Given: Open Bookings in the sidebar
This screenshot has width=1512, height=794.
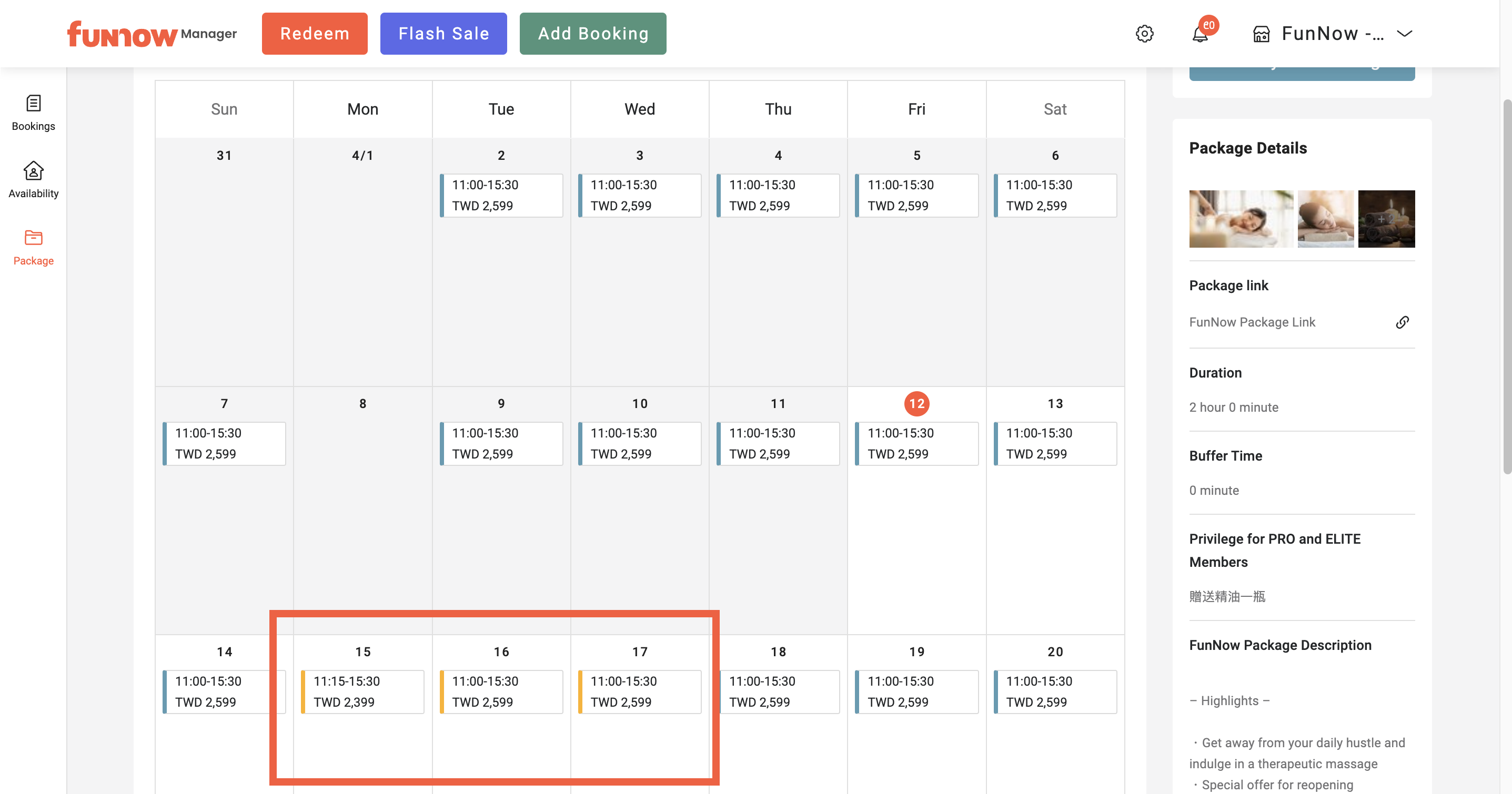Looking at the screenshot, I should tap(34, 113).
